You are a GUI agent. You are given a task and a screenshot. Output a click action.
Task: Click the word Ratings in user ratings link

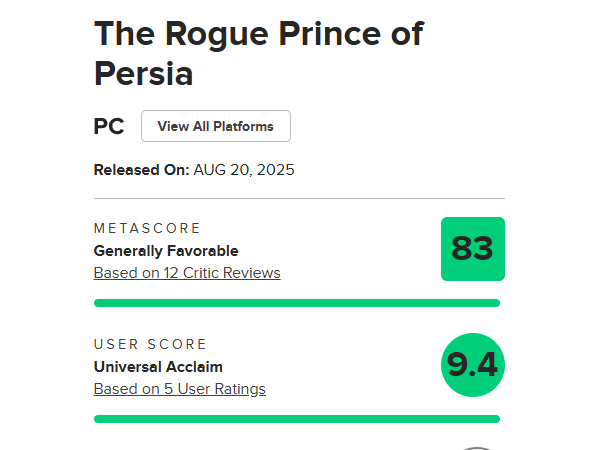tap(240, 389)
